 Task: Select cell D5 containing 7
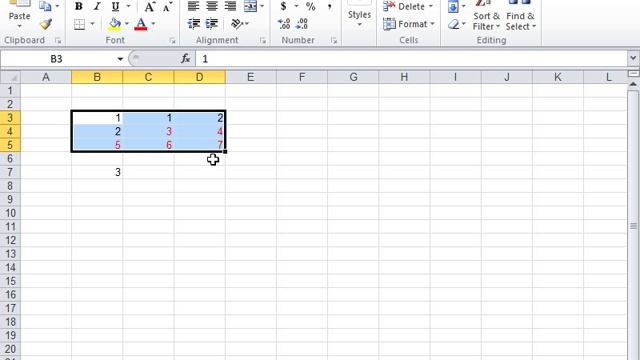tap(200, 145)
